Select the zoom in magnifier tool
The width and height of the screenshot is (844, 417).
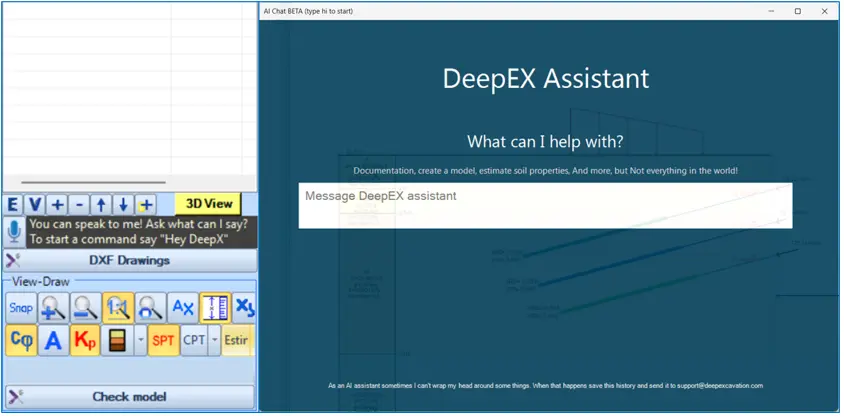53,308
